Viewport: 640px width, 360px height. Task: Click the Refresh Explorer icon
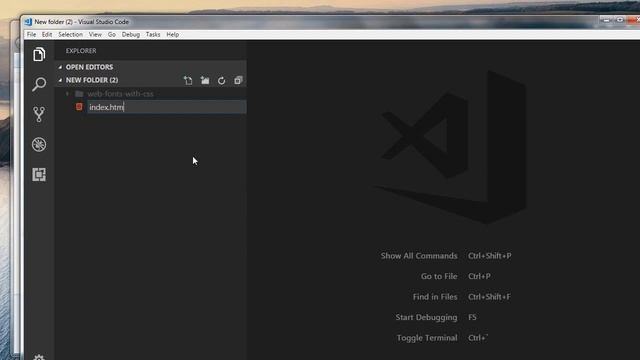(x=222, y=80)
